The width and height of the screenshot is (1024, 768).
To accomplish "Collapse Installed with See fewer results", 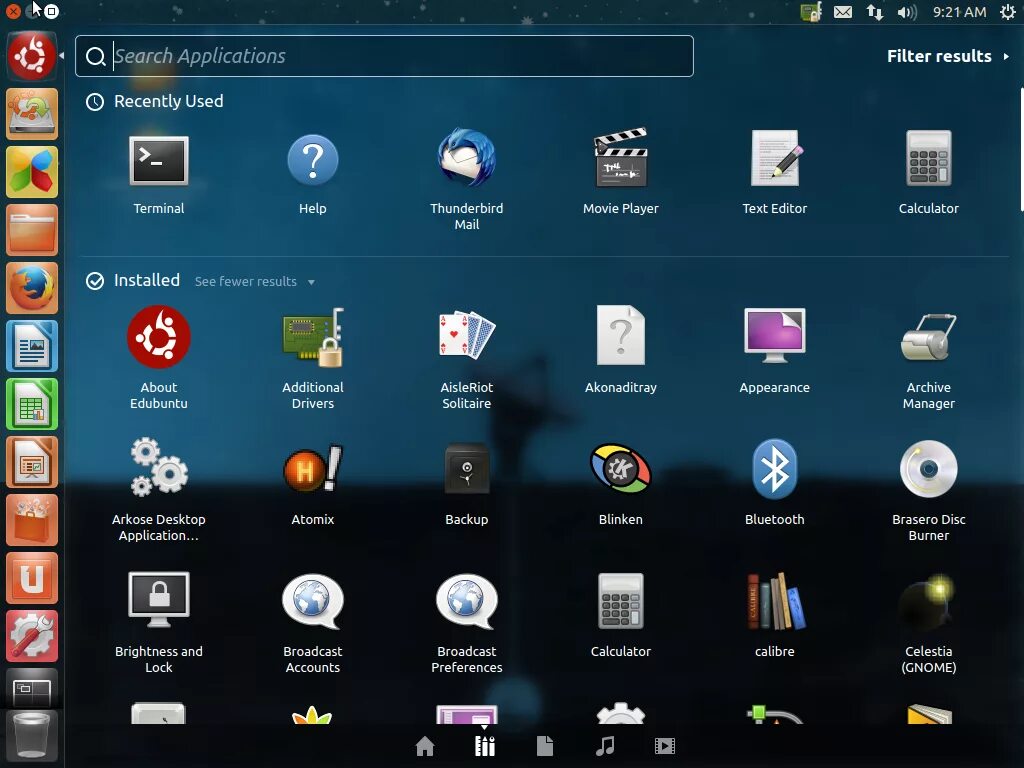I will [x=255, y=281].
